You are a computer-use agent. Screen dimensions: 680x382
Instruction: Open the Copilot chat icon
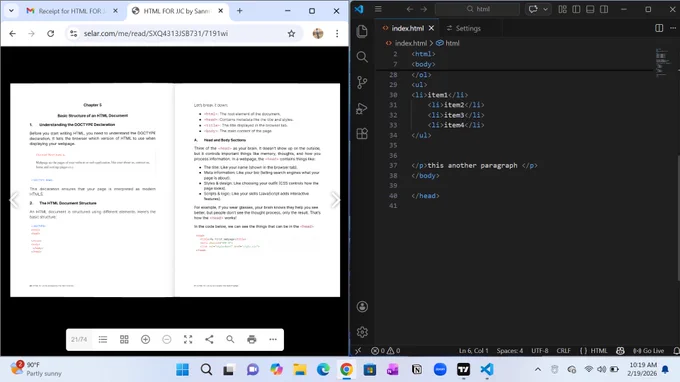(x=533, y=9)
